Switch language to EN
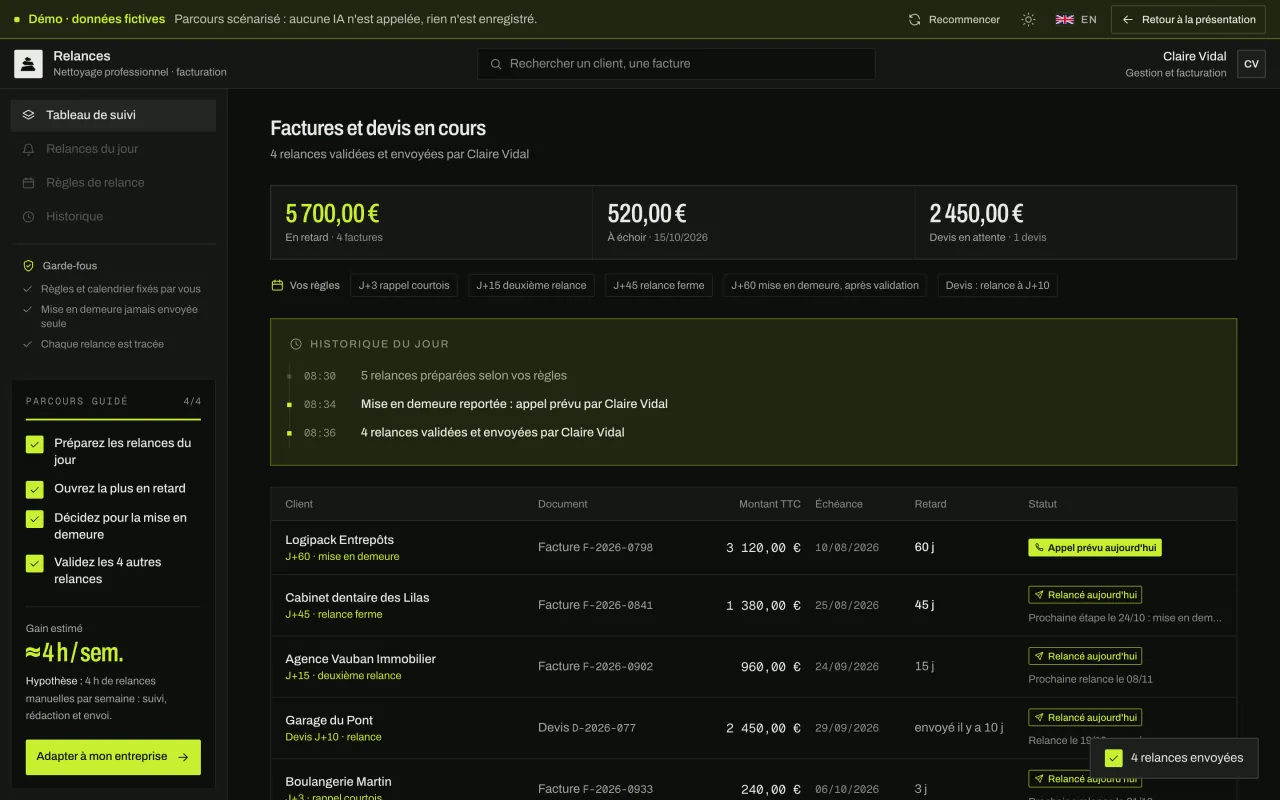This screenshot has height=800, width=1280. pyautogui.click(x=1076, y=19)
